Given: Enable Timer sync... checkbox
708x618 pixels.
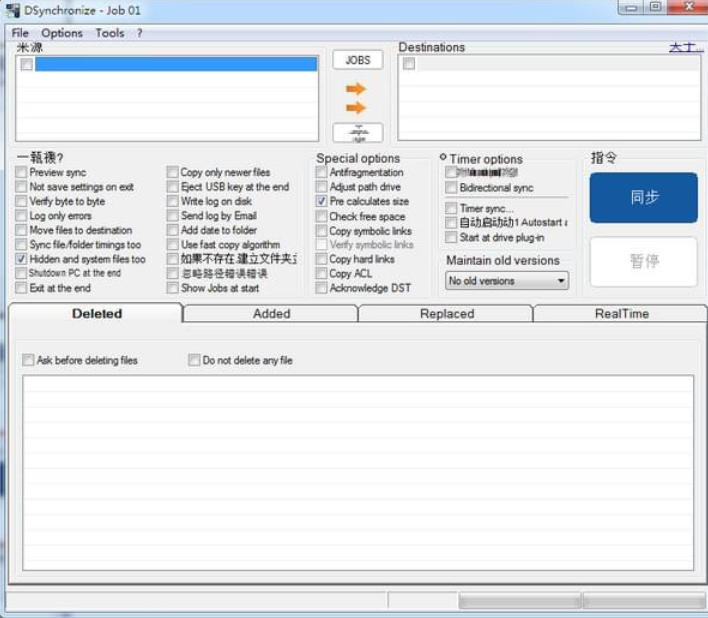Looking at the screenshot, I should pyautogui.click(x=451, y=208).
